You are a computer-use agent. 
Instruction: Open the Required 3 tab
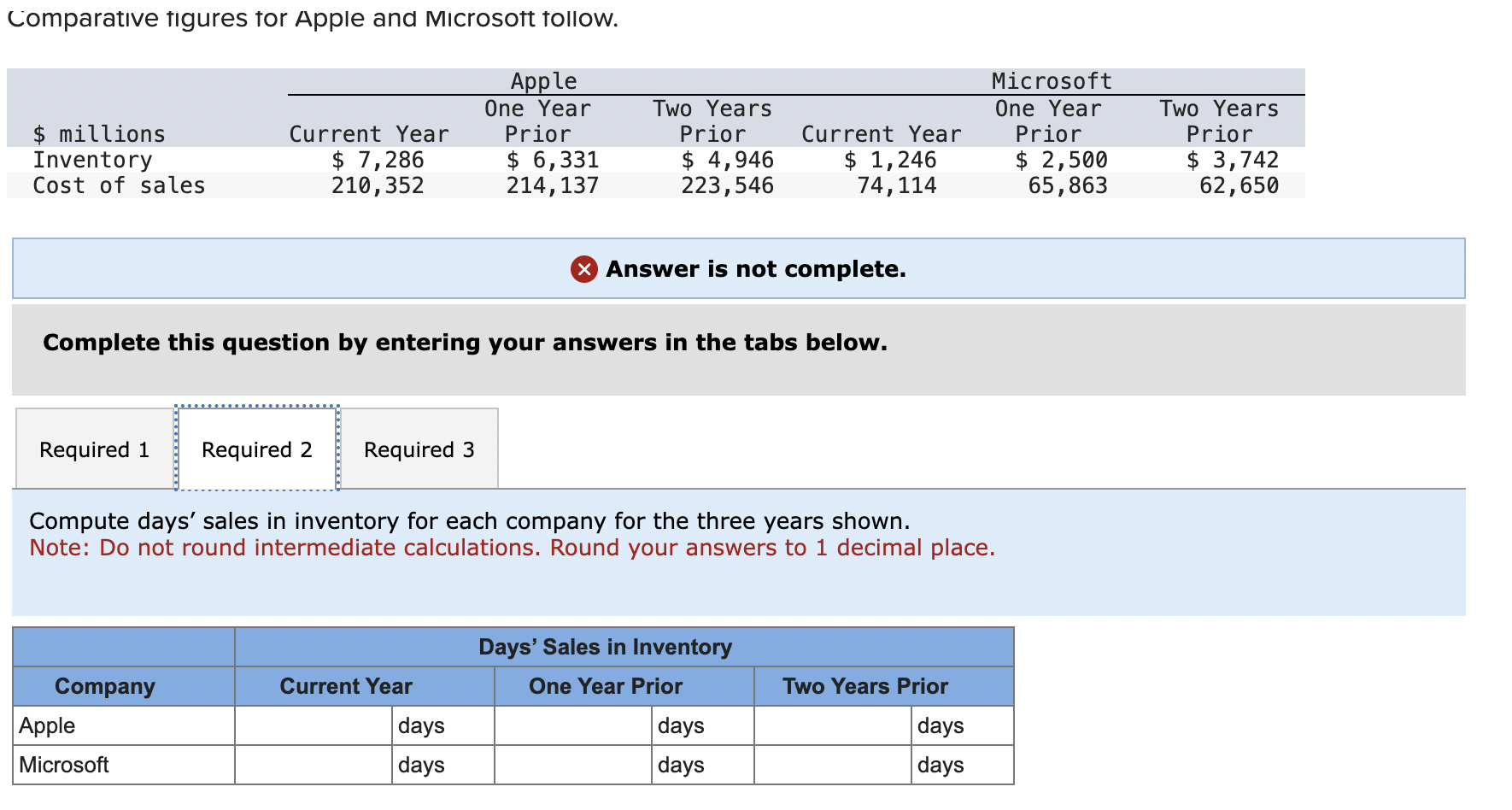(419, 449)
